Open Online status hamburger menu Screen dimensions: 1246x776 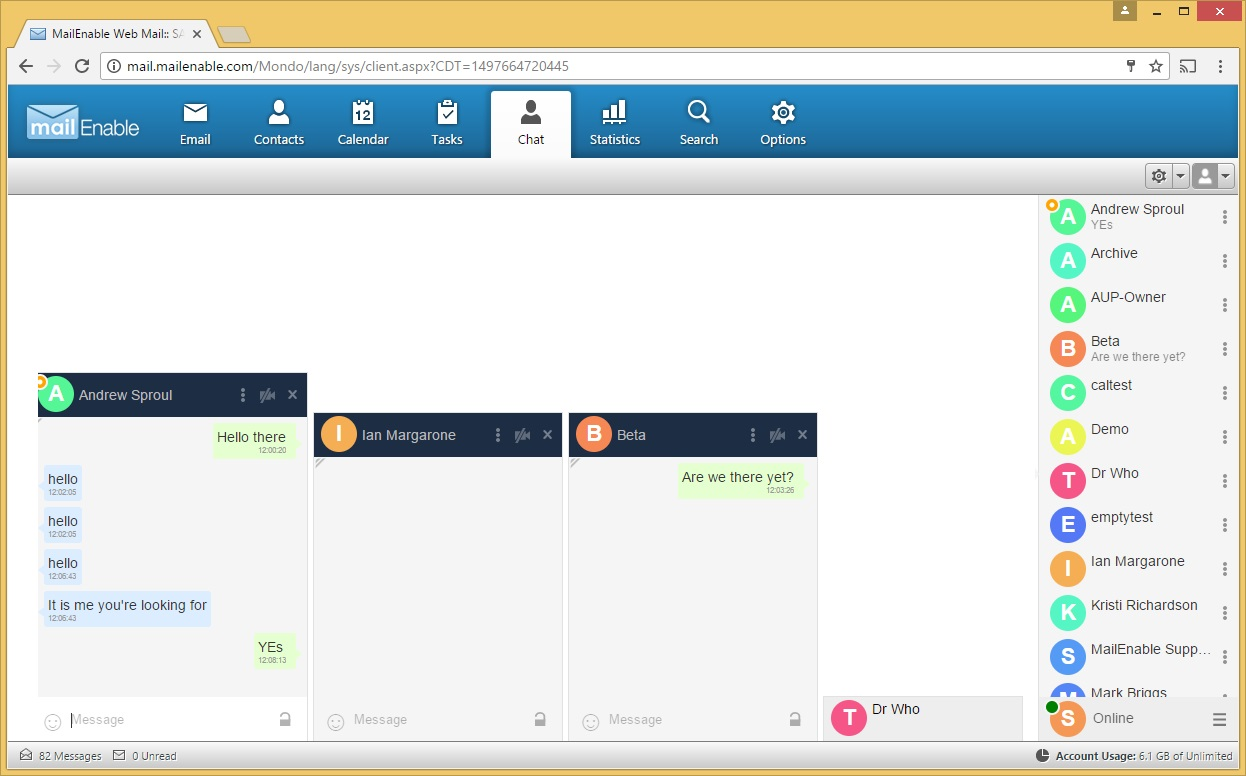coord(1219,719)
